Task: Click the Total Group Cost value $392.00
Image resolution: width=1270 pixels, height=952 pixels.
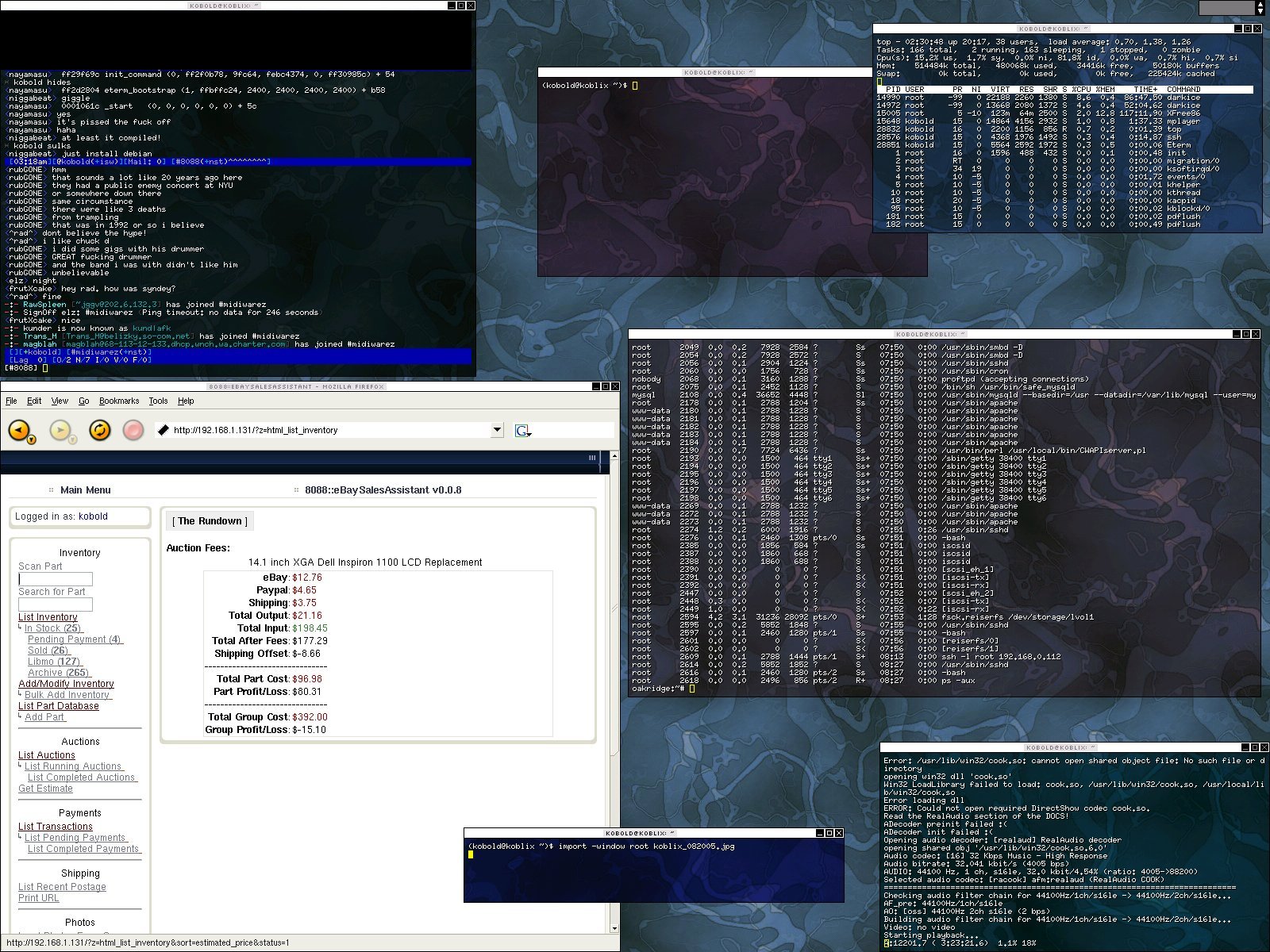Action: 310,717
